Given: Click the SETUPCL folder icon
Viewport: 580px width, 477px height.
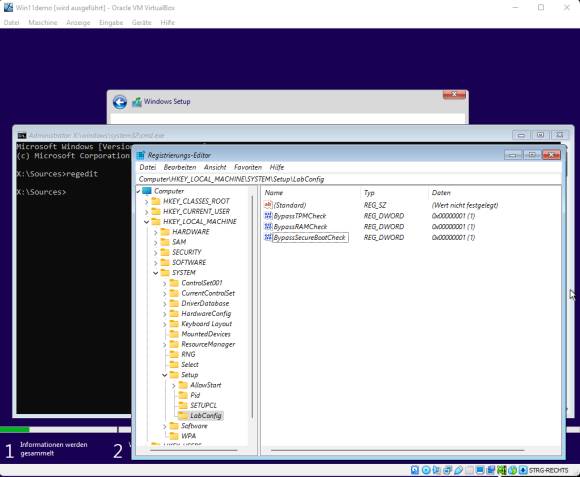Looking at the screenshot, I should [183, 405].
